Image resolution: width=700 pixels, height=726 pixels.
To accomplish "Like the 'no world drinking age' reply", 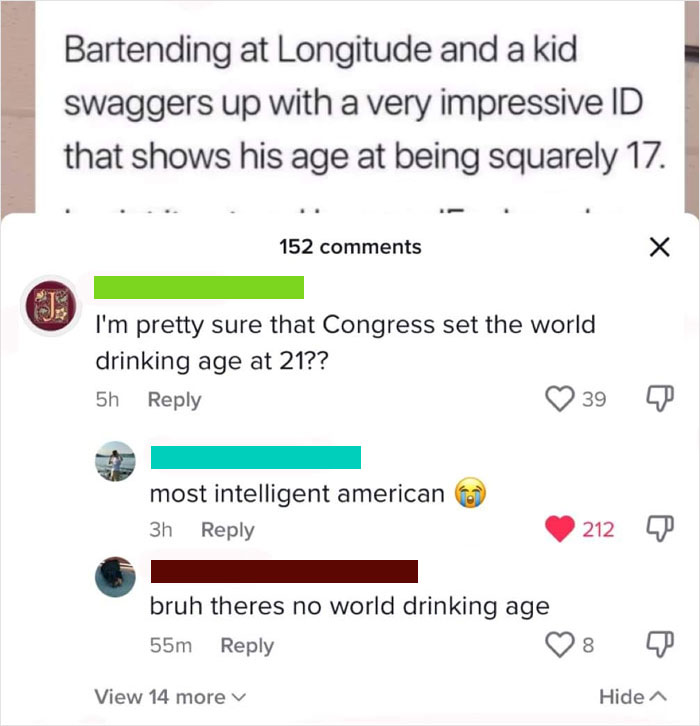I will point(560,645).
